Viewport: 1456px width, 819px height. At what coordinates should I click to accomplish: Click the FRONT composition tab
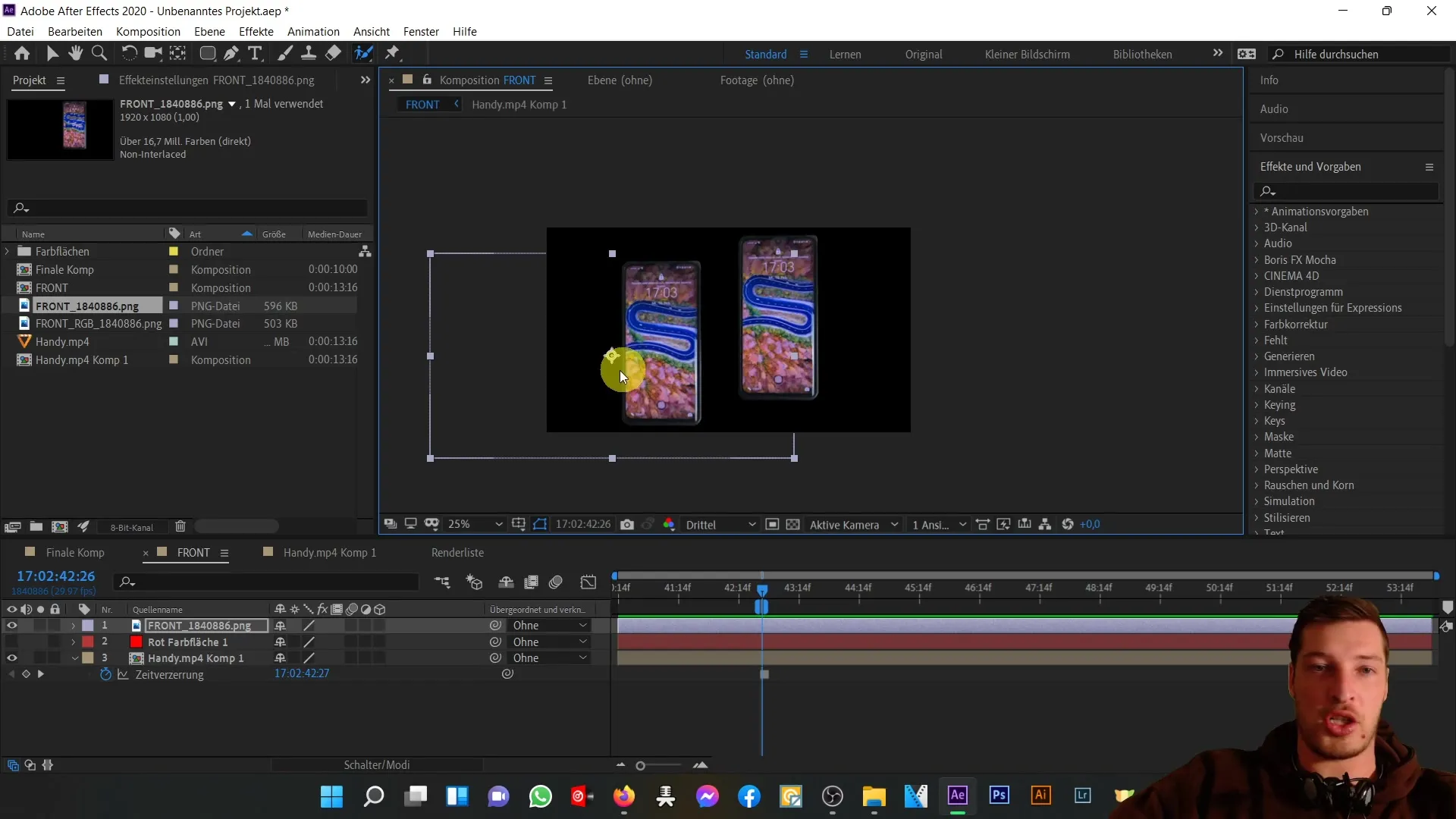click(194, 552)
